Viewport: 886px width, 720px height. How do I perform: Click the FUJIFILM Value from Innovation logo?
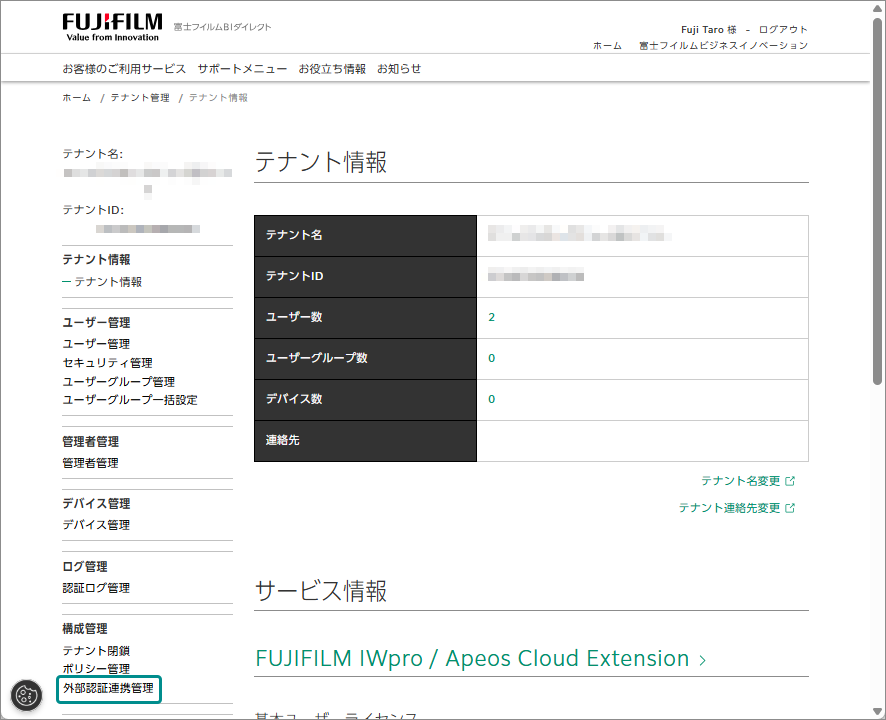point(112,28)
